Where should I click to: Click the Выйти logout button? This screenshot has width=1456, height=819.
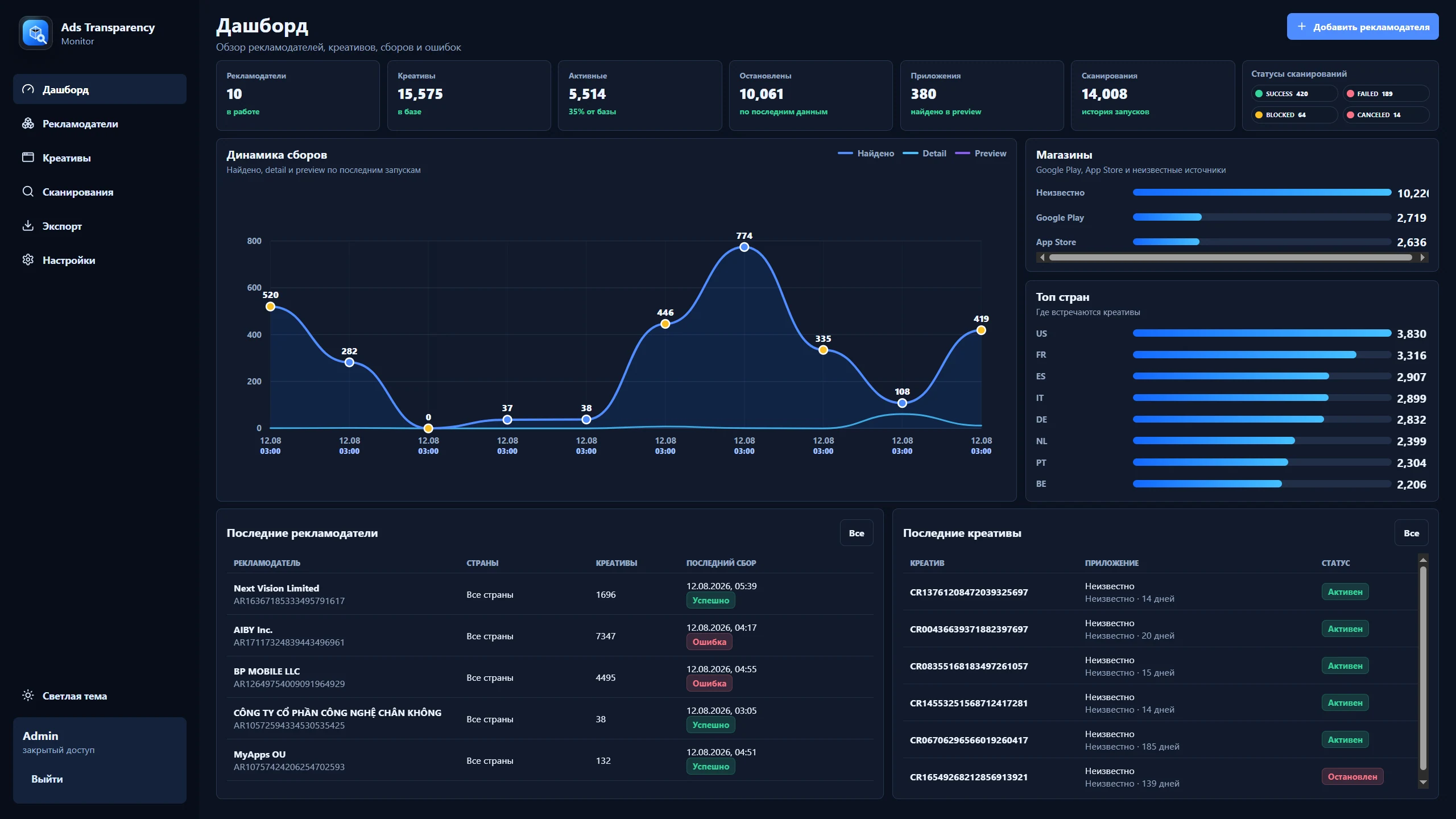click(47, 779)
